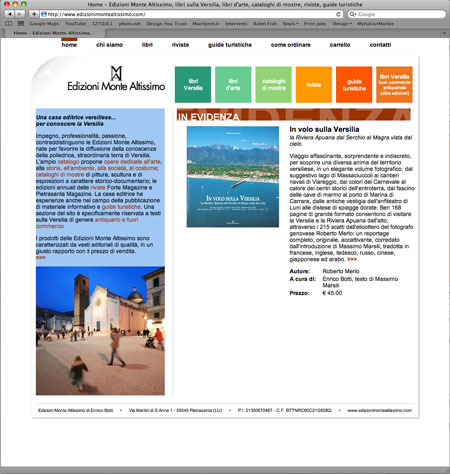Follow the opere dedicate all'arte link
The image size is (450, 474).
132,162
